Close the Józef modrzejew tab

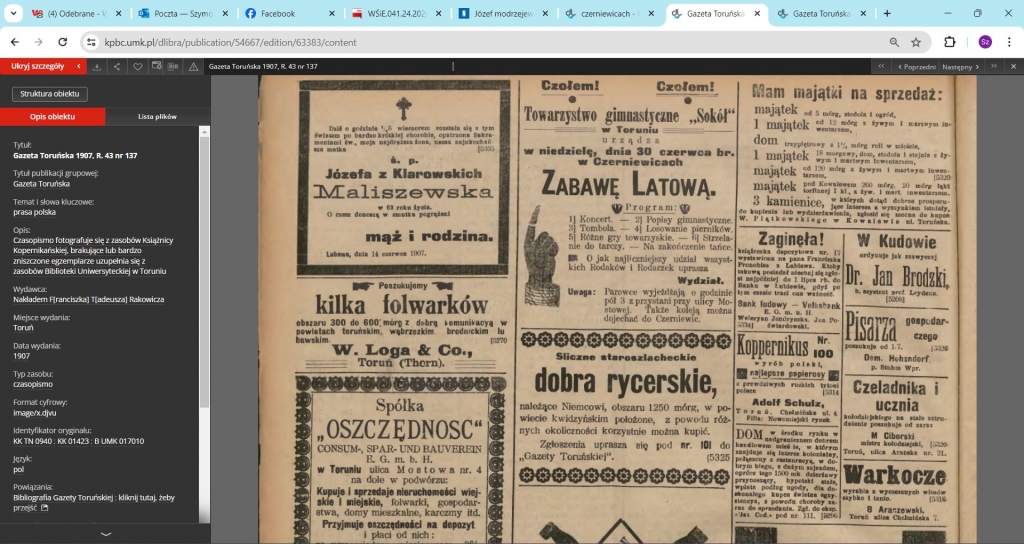[545, 13]
